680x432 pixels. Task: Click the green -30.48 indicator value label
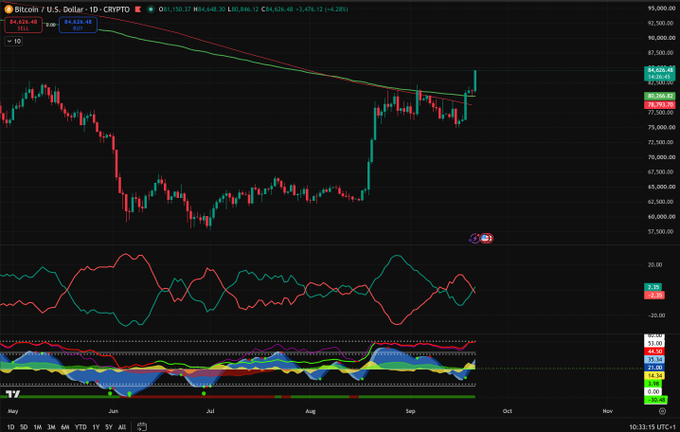pyautogui.click(x=656, y=399)
